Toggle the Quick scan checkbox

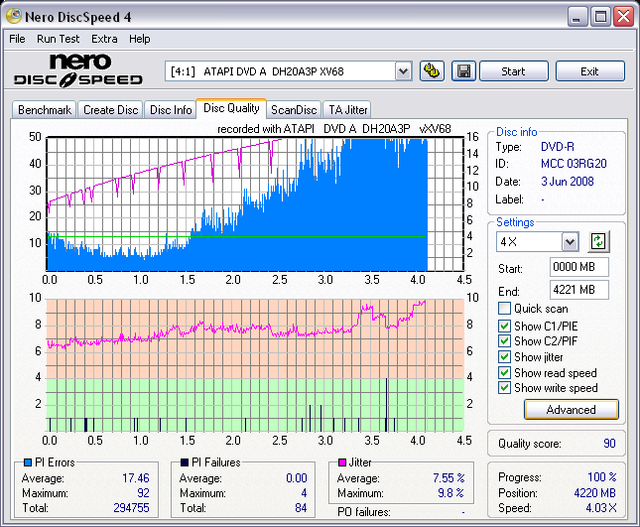click(x=504, y=308)
